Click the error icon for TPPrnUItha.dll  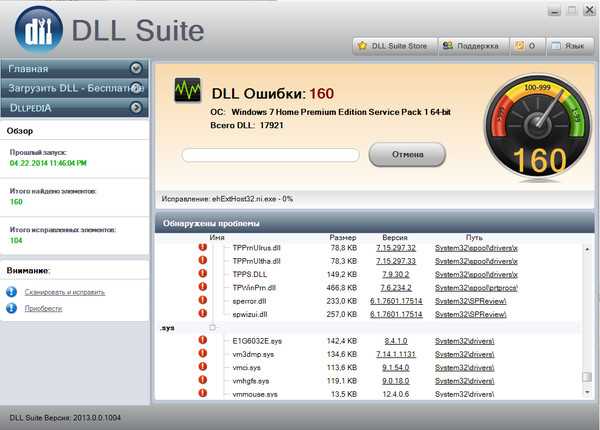click(x=203, y=260)
